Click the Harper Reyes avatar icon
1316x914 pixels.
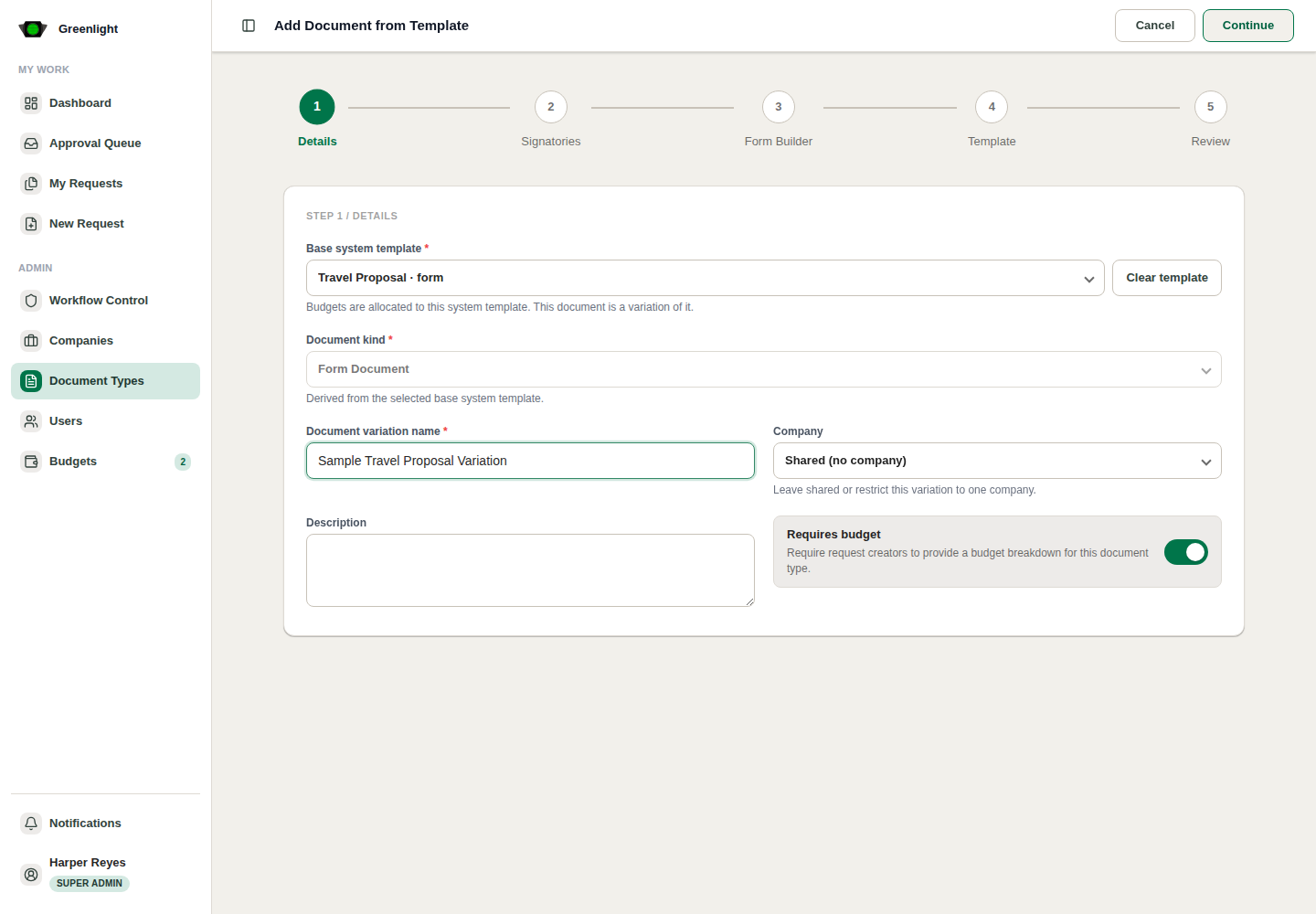point(31,875)
